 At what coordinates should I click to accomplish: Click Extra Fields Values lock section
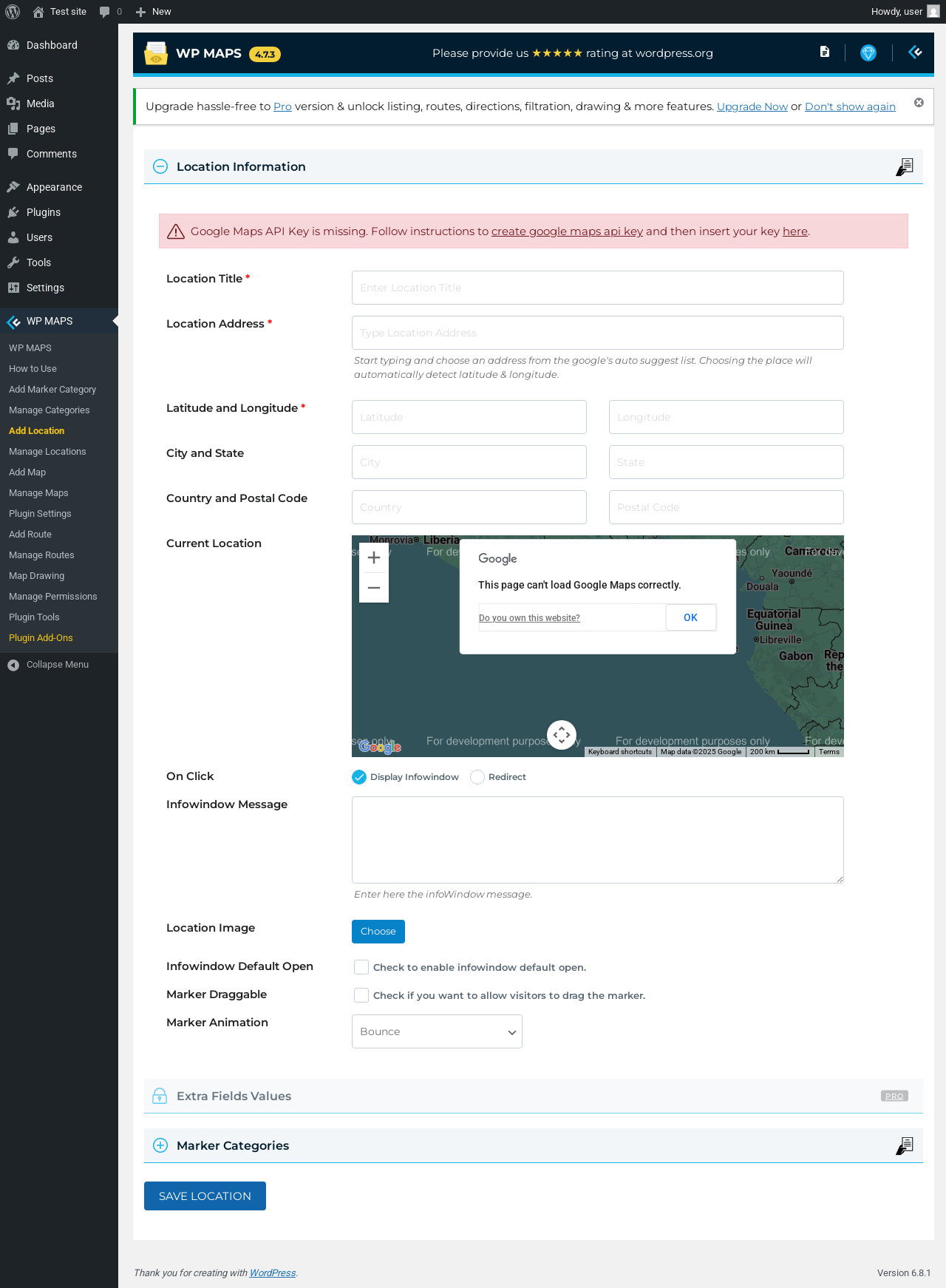[x=534, y=1097]
